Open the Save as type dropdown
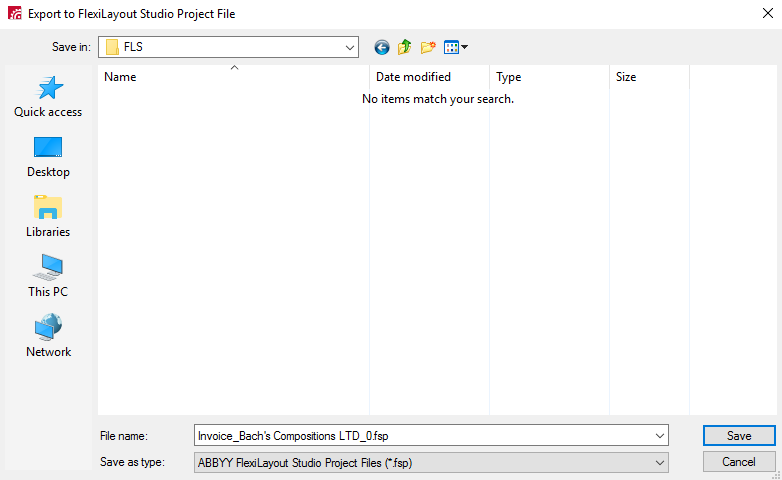This screenshot has height=480, width=782. coord(660,463)
